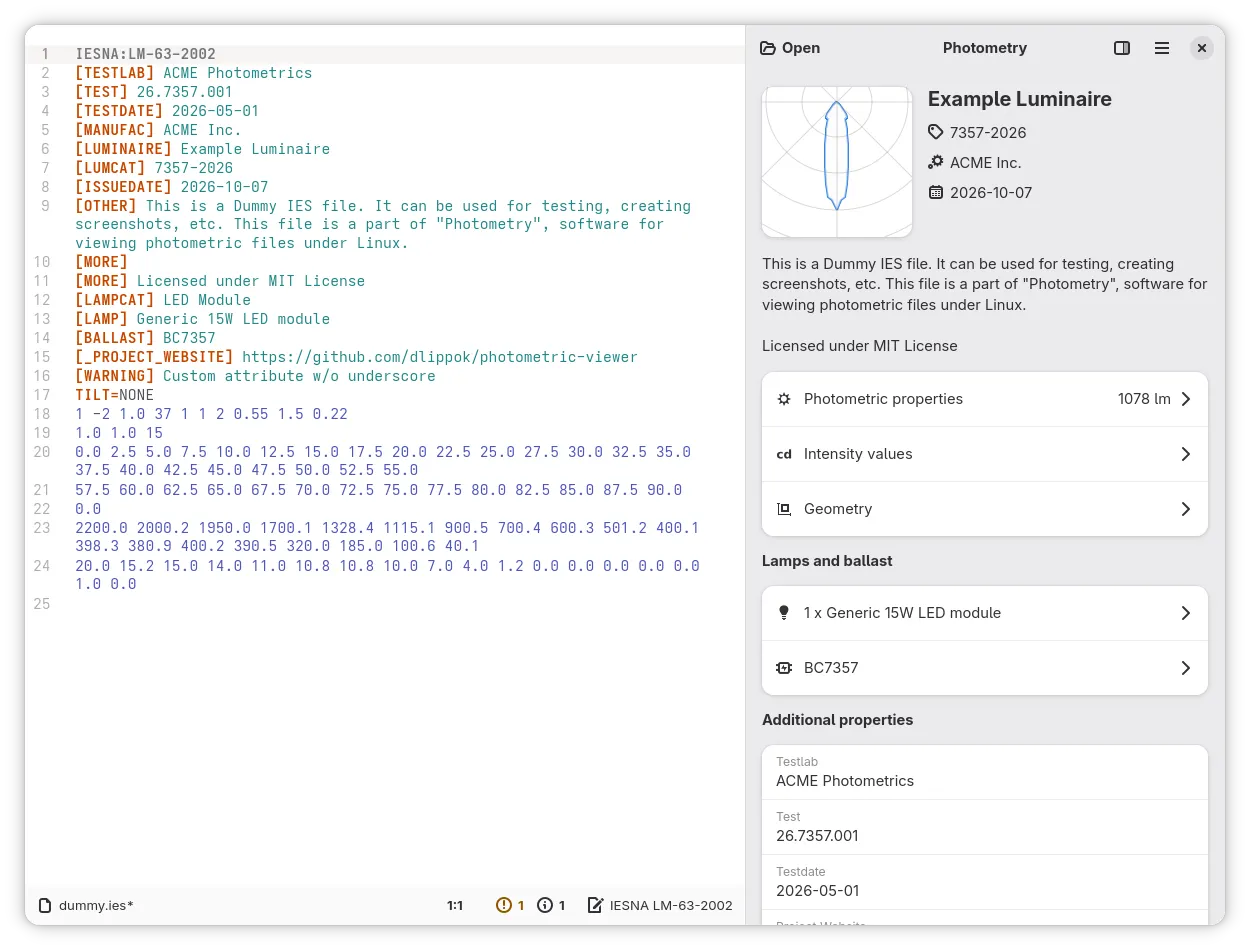The height and width of the screenshot is (950, 1250).
Task: Expand the Geometry chevron
Action: pyautogui.click(x=1186, y=509)
